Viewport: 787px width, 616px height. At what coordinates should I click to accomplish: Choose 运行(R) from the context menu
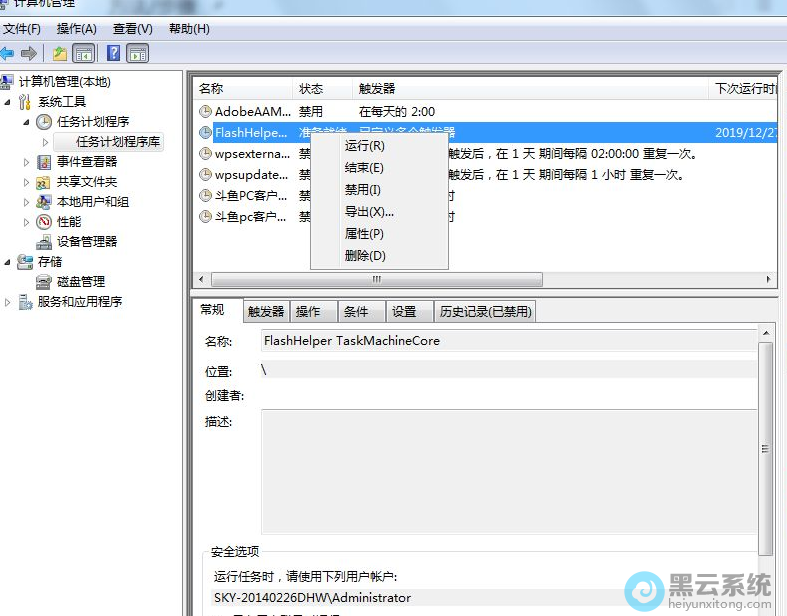point(379,146)
